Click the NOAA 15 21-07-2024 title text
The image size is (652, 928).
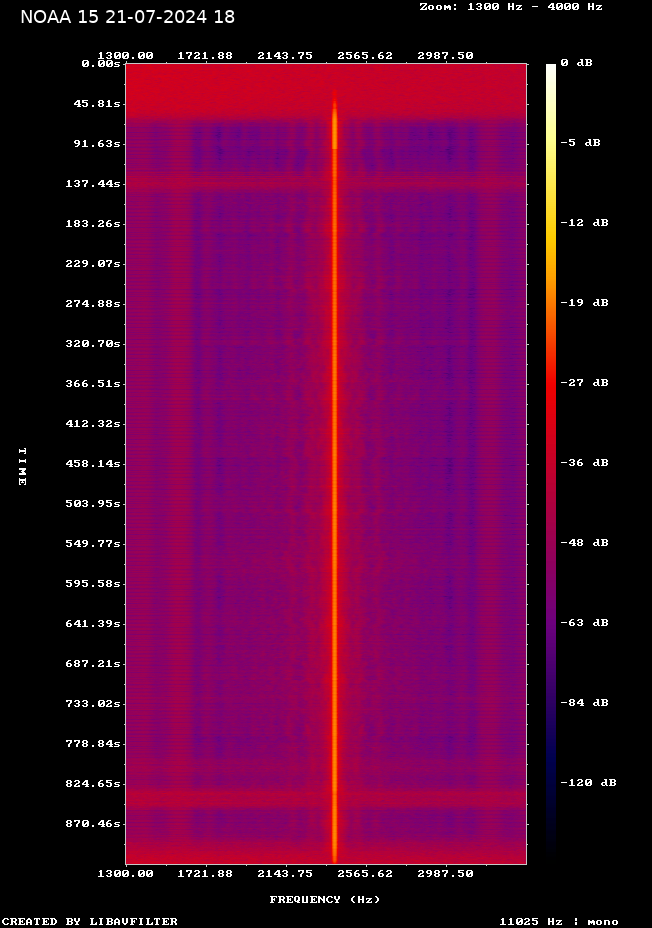pyautogui.click(x=128, y=17)
